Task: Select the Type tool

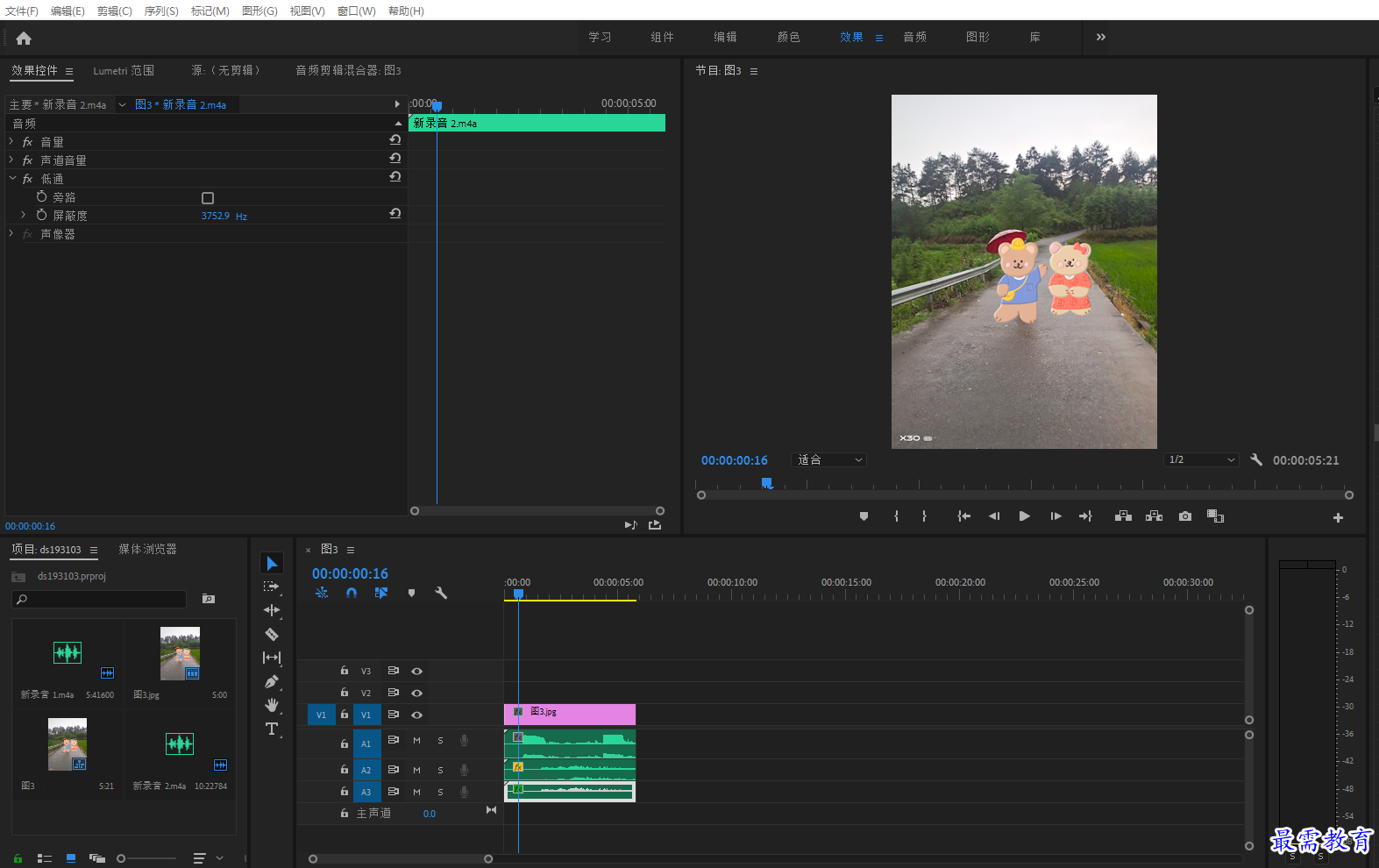Action: (x=272, y=729)
